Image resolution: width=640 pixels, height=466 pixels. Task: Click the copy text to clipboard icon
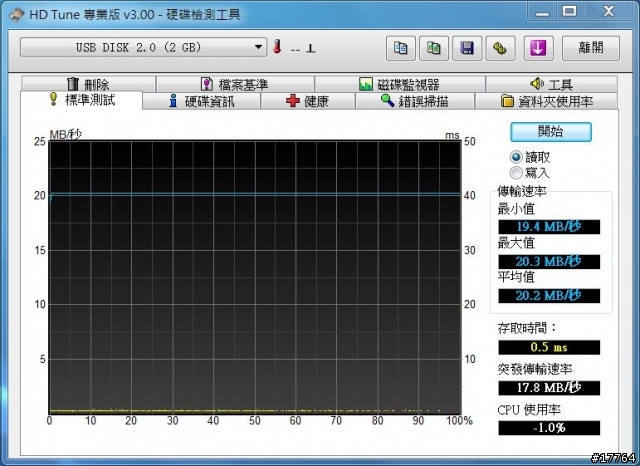pos(400,48)
